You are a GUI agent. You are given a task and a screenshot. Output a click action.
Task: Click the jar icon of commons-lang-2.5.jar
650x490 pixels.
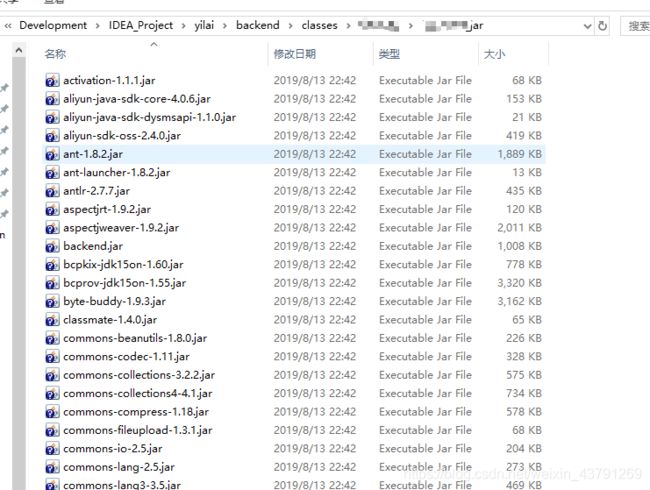pyautogui.click(x=52, y=467)
